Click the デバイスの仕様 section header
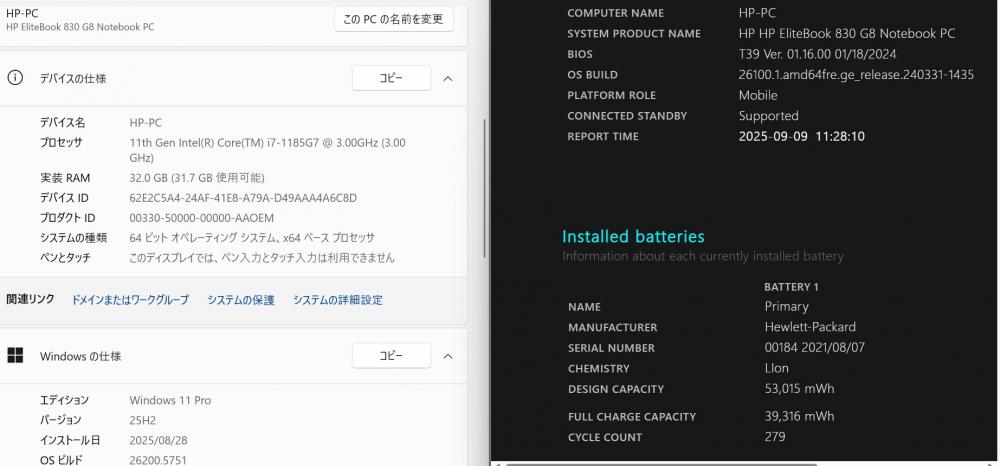Image resolution: width=1000 pixels, height=466 pixels. click(x=233, y=78)
